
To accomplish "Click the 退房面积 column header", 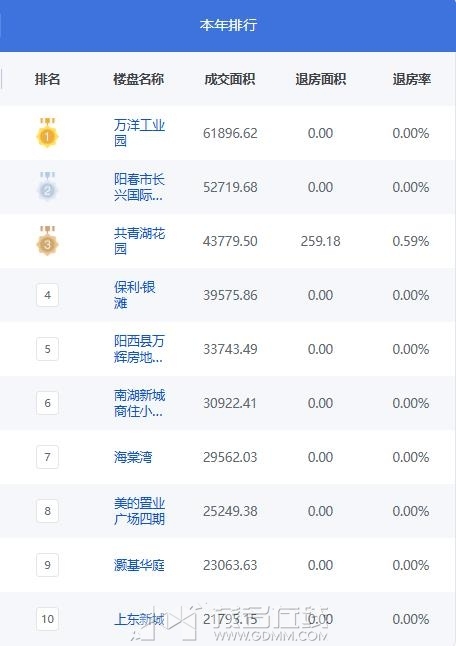I will tap(320, 79).
